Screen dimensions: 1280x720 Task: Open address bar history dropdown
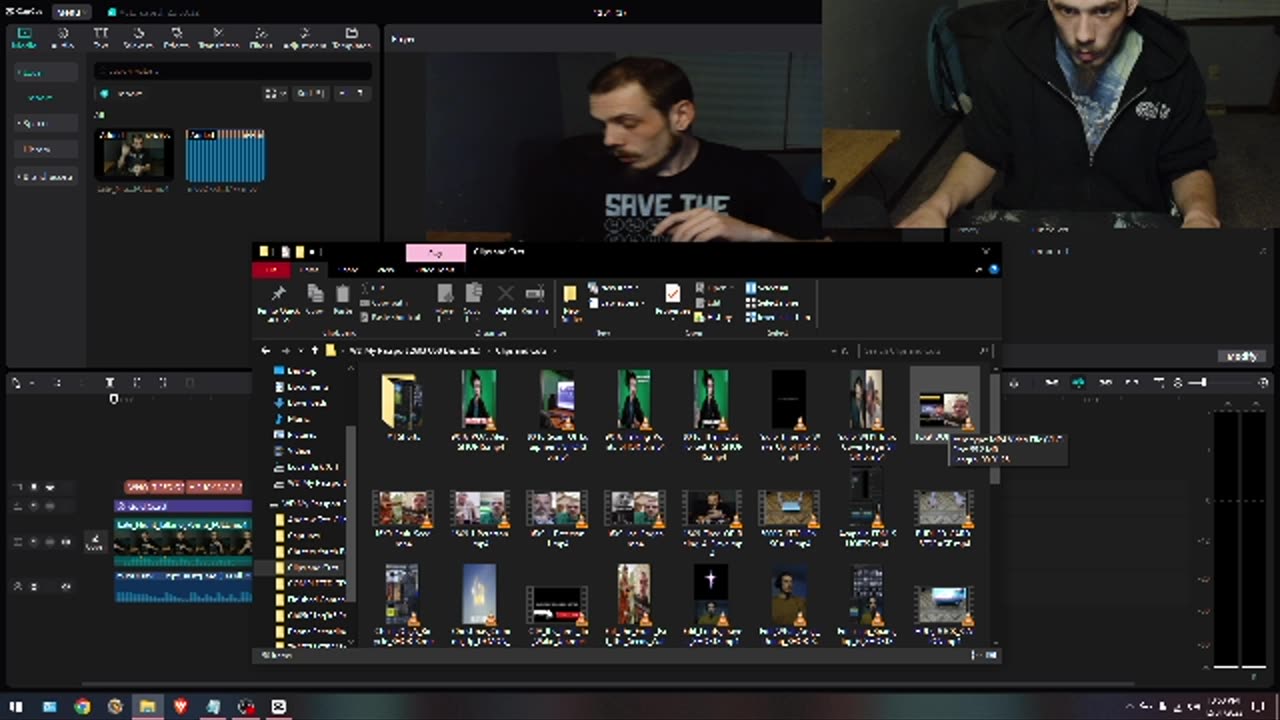tap(833, 351)
